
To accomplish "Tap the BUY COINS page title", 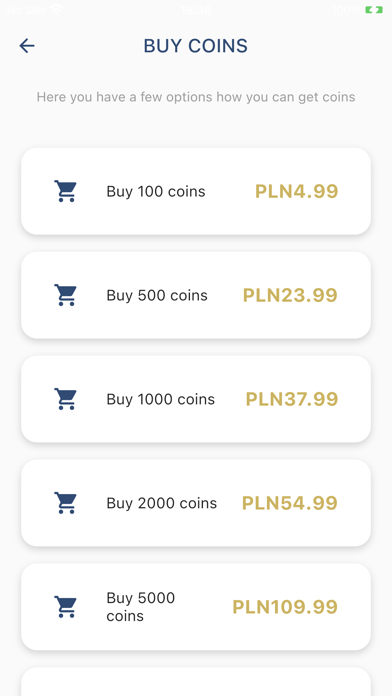I will tap(196, 46).
